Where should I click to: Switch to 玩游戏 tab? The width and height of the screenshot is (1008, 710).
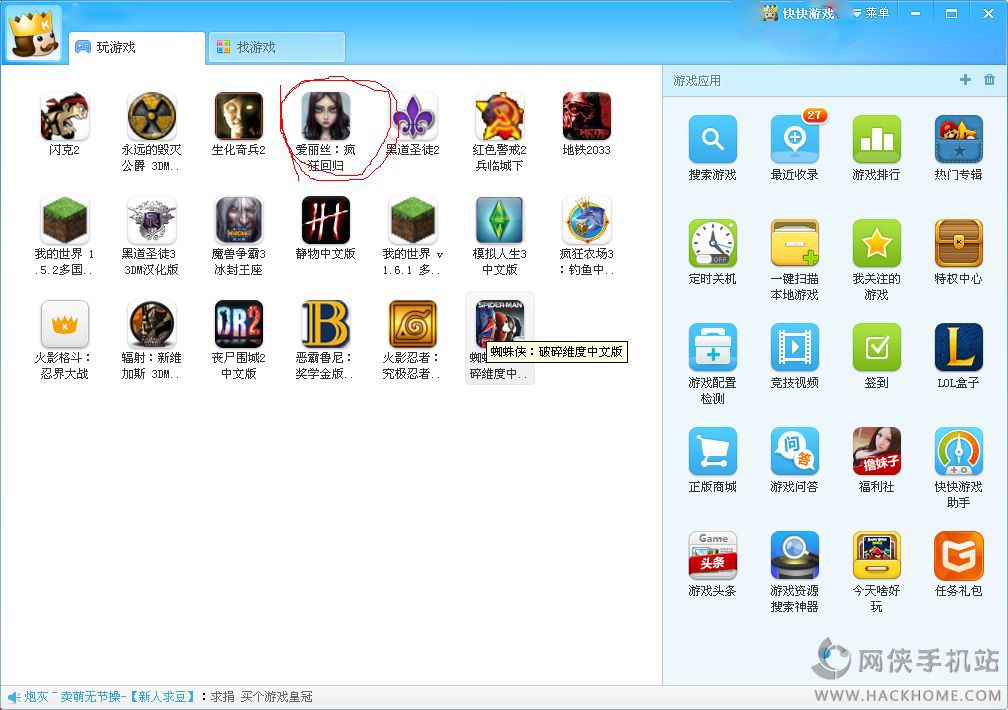(136, 48)
